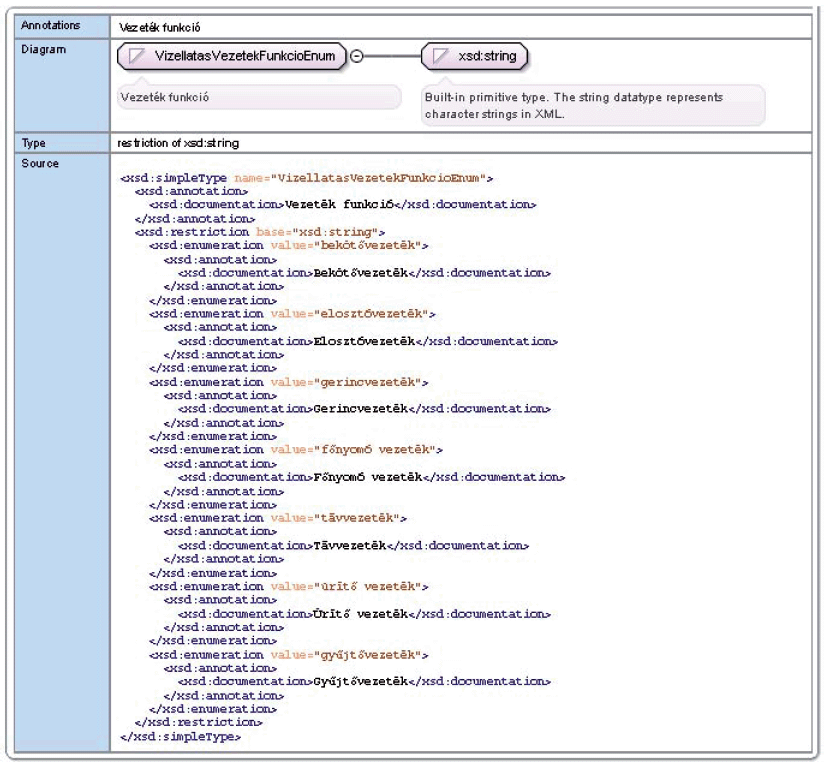Image resolution: width=826 pixels, height=767 pixels.
Task: Click the 'restriction of xsd:string' type text
Action: [178, 143]
